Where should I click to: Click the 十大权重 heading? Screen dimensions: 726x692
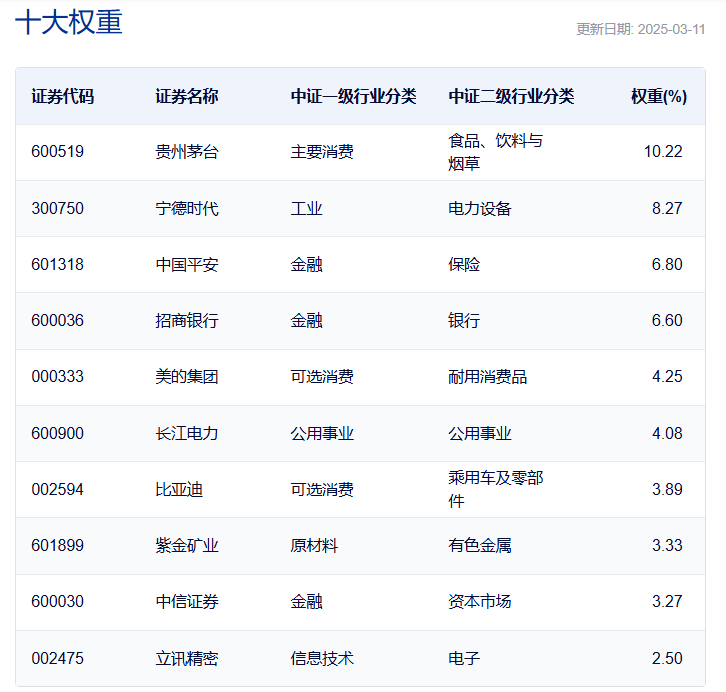pyautogui.click(x=69, y=22)
